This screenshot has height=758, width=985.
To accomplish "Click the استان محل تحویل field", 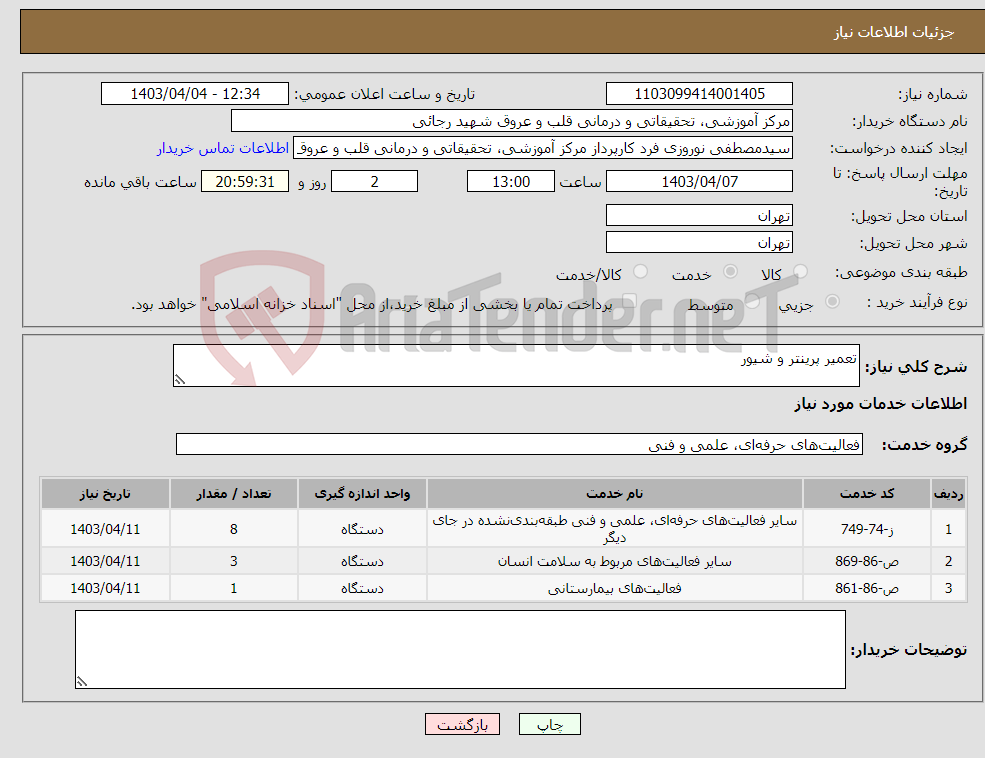I will pyautogui.click(x=699, y=215).
